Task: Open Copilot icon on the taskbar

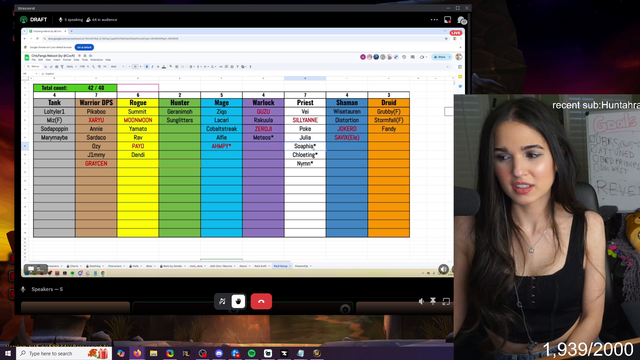Action: pyautogui.click(x=121, y=353)
